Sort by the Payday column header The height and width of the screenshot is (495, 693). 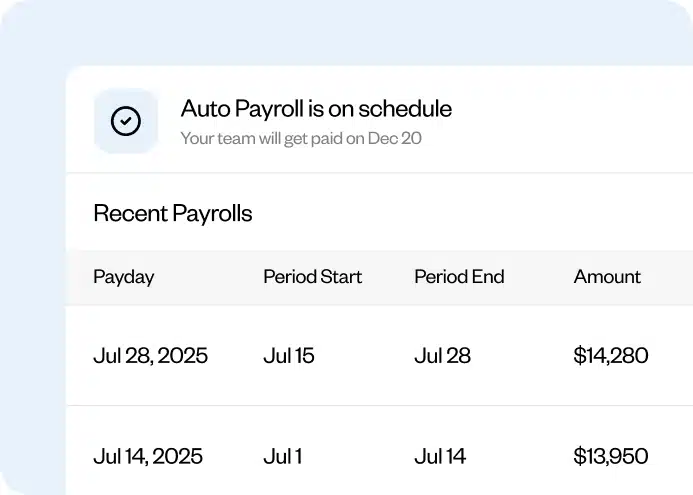point(124,277)
